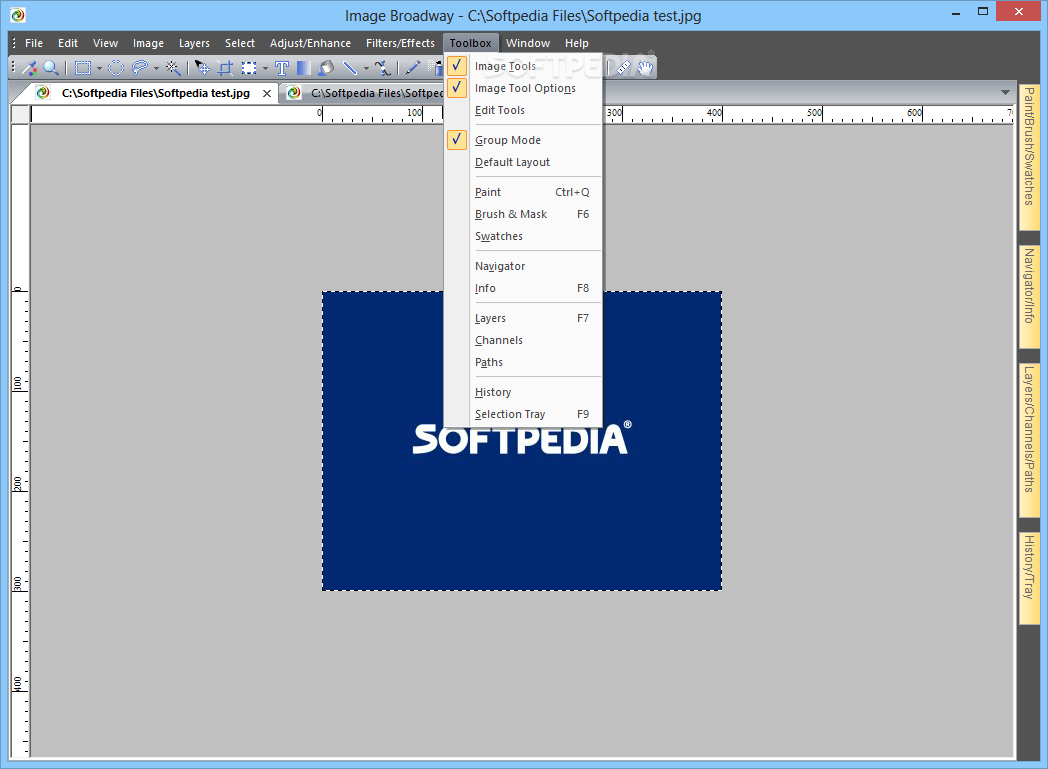Select the elliptical selection tool

[x=116, y=67]
